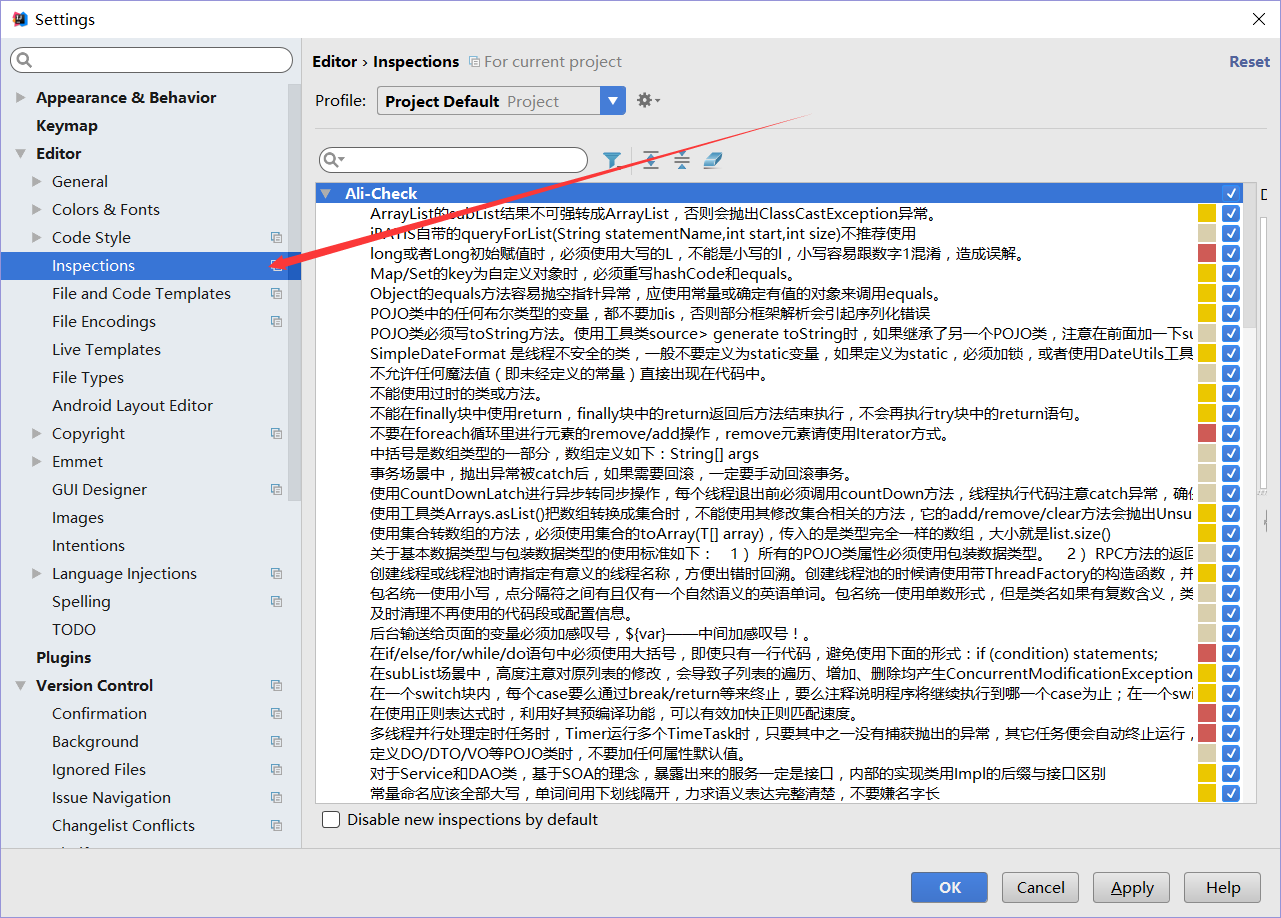Click the Reset link
The height and width of the screenshot is (918, 1281).
[1249, 62]
